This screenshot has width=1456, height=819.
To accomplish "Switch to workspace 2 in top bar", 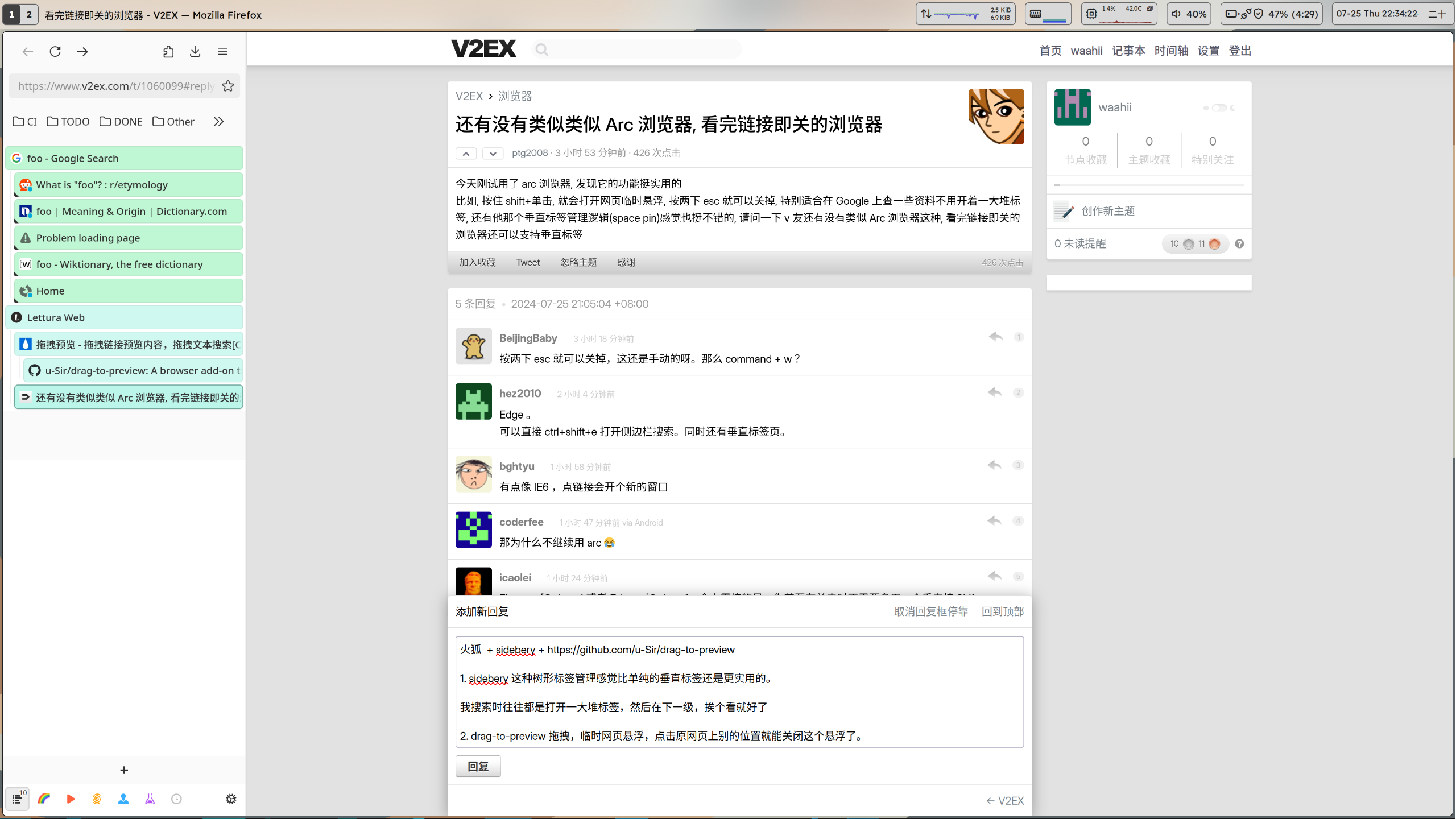I will (x=29, y=14).
